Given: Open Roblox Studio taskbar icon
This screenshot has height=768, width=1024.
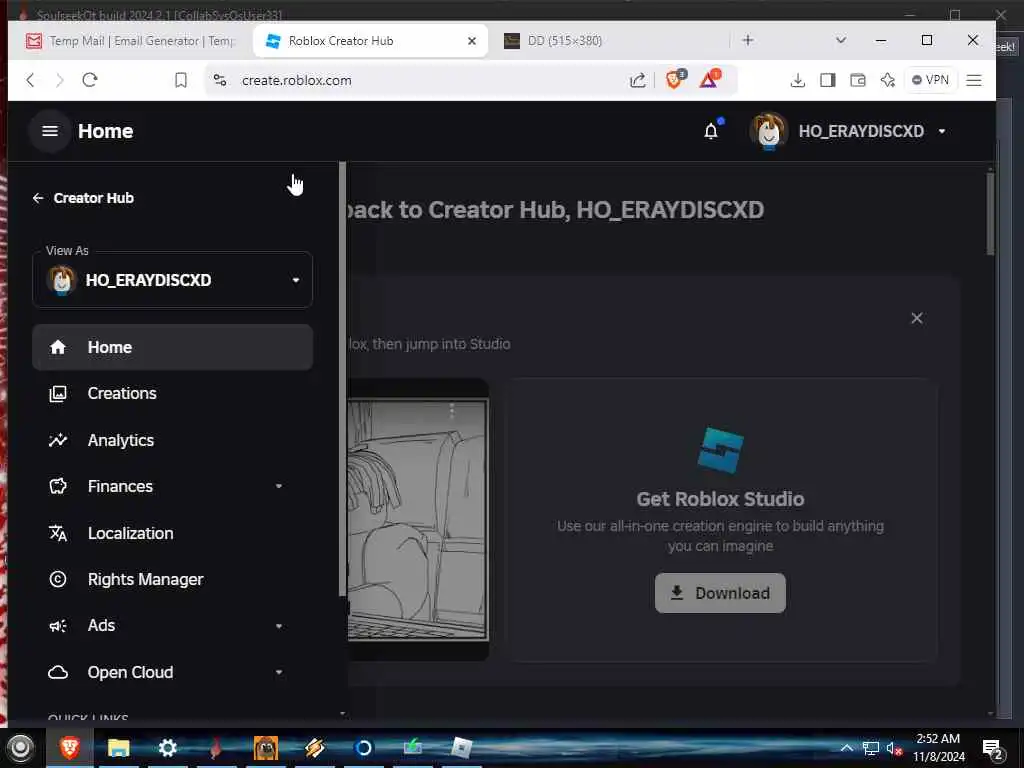Looking at the screenshot, I should pyautogui.click(x=462, y=747).
